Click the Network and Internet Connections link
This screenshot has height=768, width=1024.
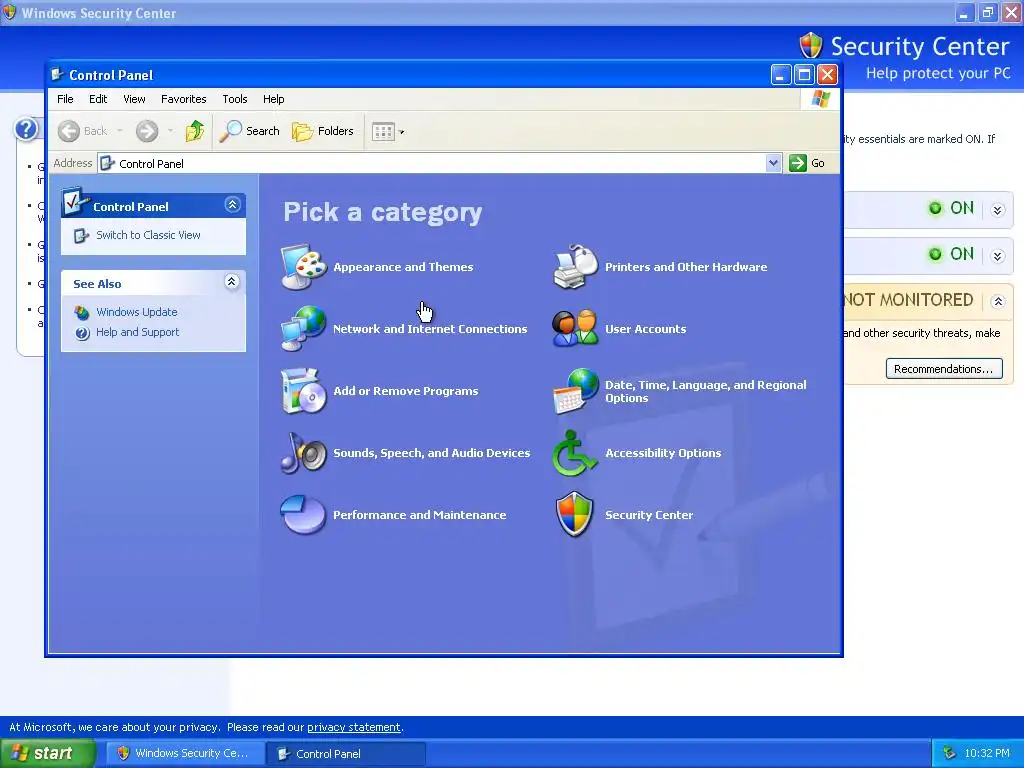click(430, 328)
